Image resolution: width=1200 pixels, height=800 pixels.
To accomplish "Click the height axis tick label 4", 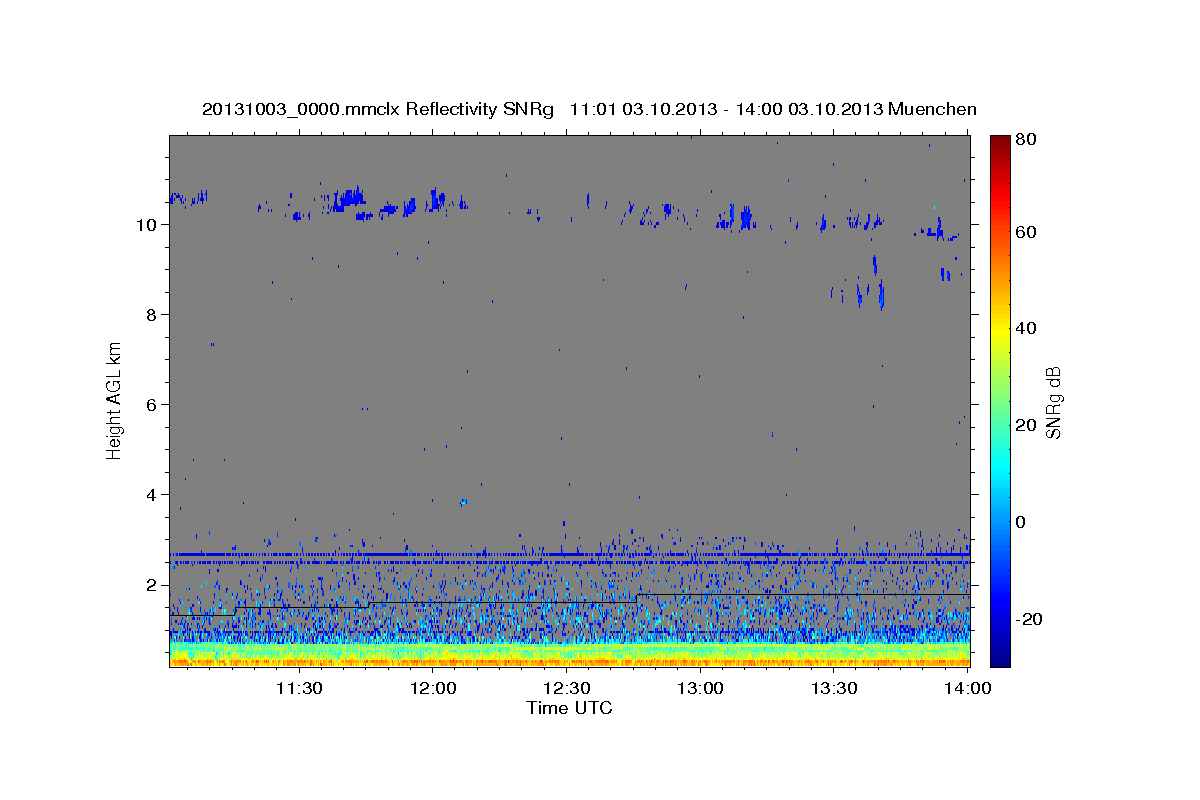I will click(152, 495).
